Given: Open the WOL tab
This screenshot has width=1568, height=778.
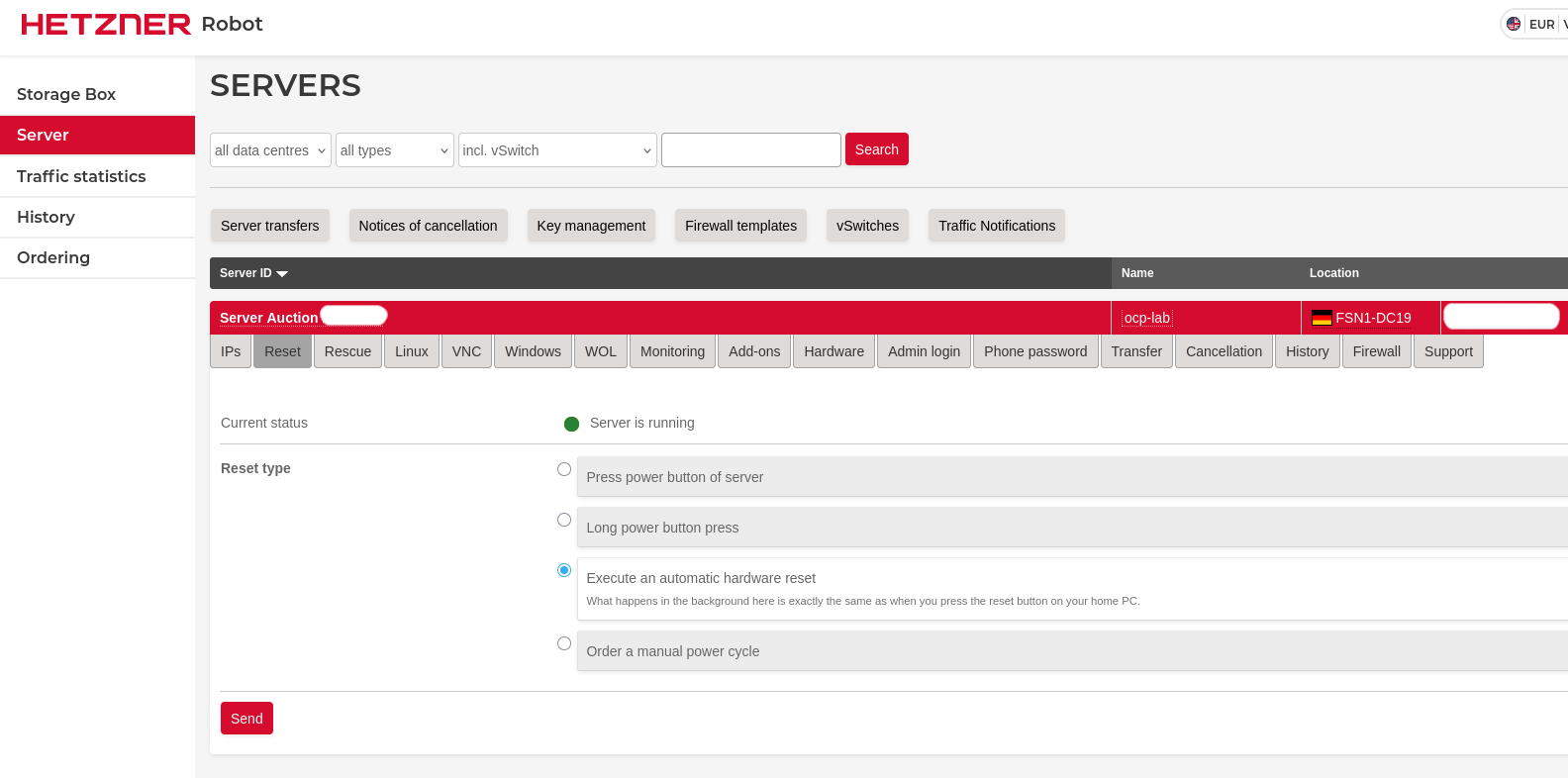Looking at the screenshot, I should pos(601,351).
